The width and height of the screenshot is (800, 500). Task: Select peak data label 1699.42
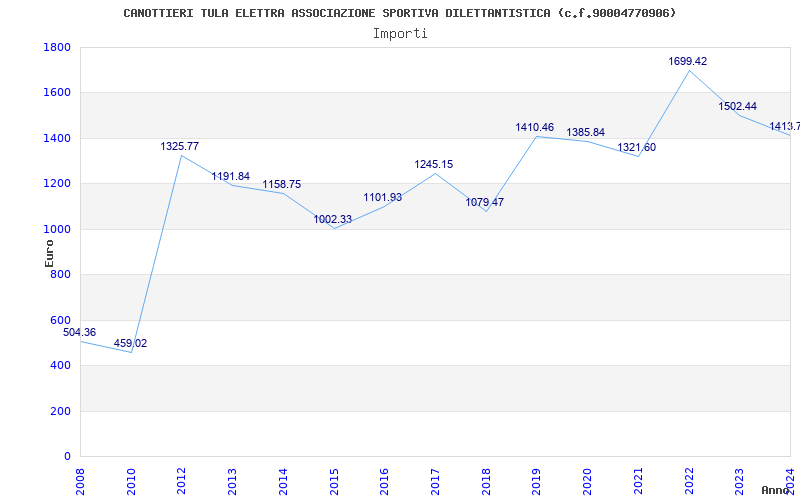pos(688,61)
